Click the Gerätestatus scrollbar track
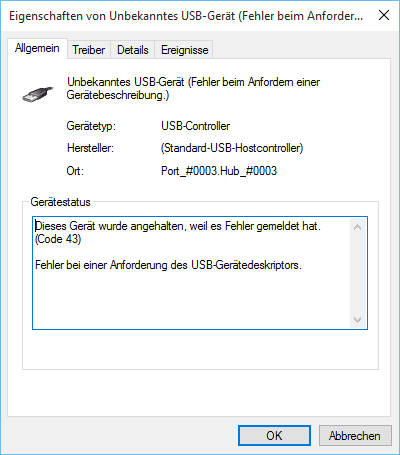 (358, 274)
